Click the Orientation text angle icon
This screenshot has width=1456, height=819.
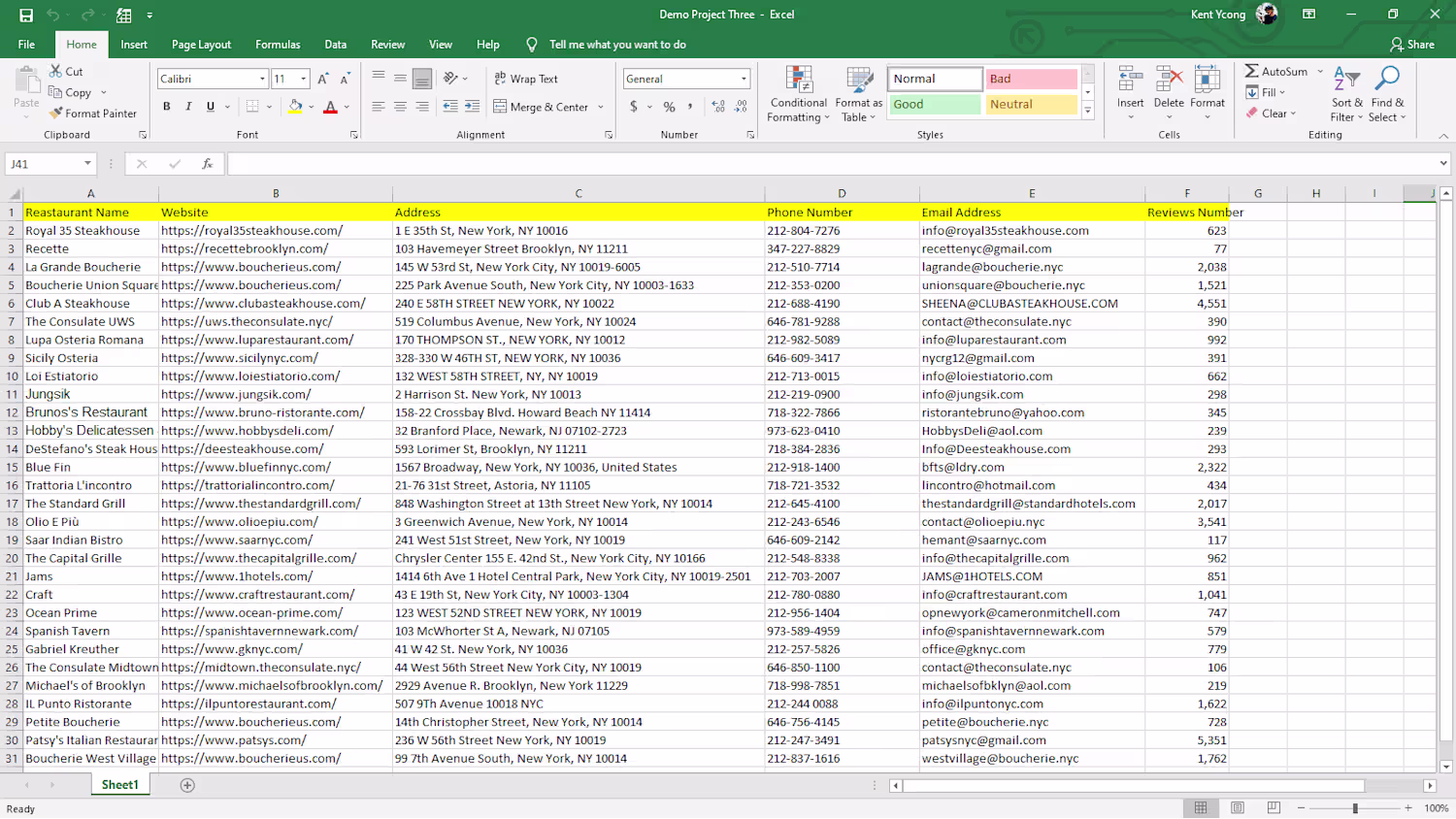pyautogui.click(x=450, y=79)
